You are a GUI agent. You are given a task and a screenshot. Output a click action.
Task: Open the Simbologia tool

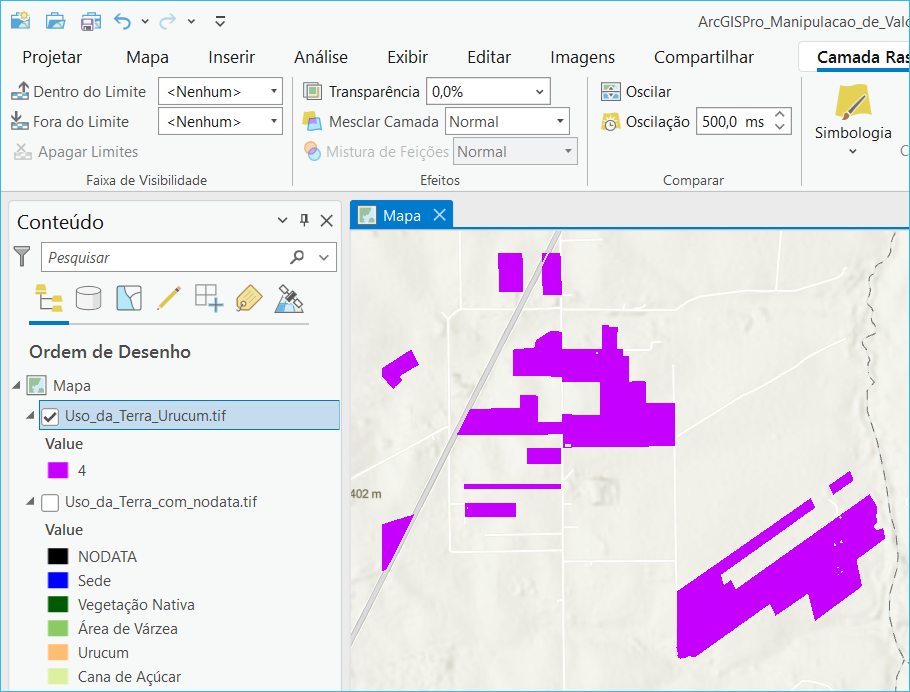pos(853,110)
